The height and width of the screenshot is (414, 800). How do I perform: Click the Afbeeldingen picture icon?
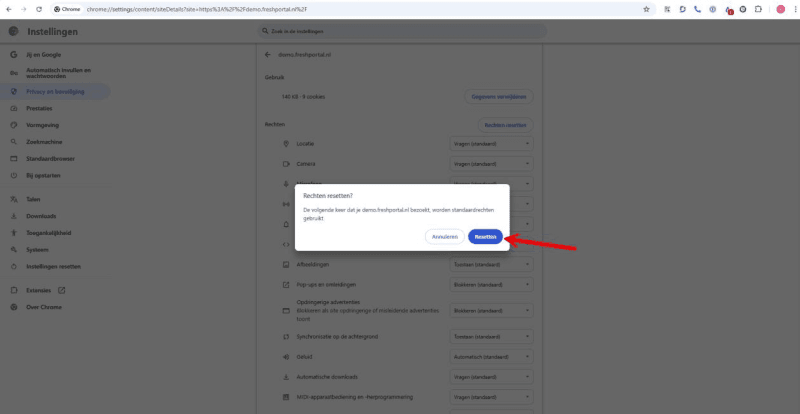click(x=286, y=264)
